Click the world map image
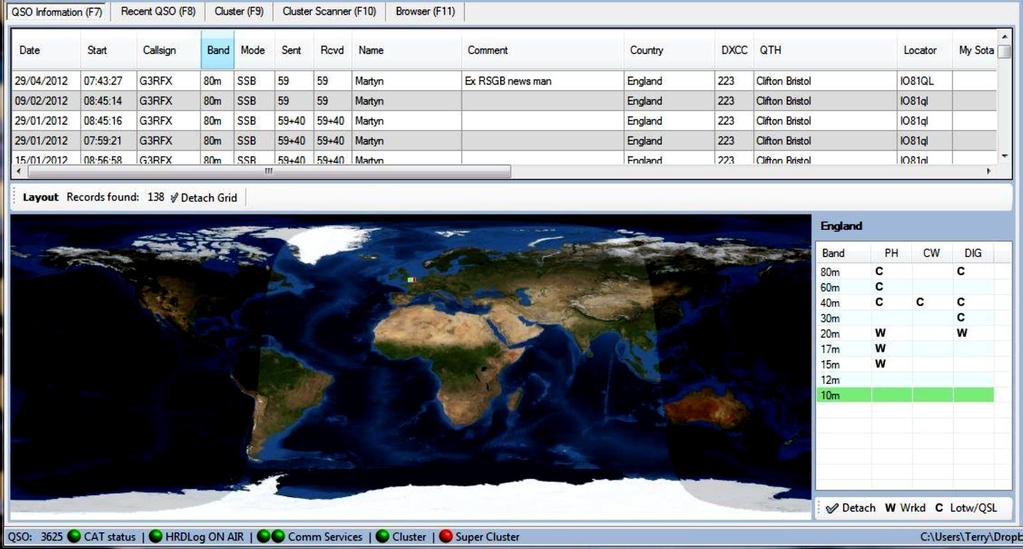The width and height of the screenshot is (1023, 549). 411,366
